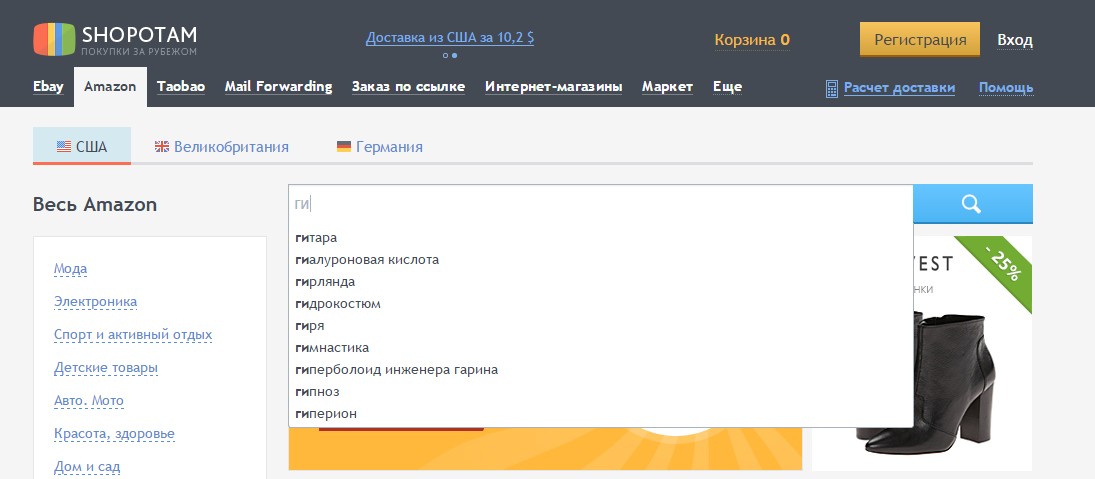
Task: Open the Корзина cart
Action: [752, 40]
